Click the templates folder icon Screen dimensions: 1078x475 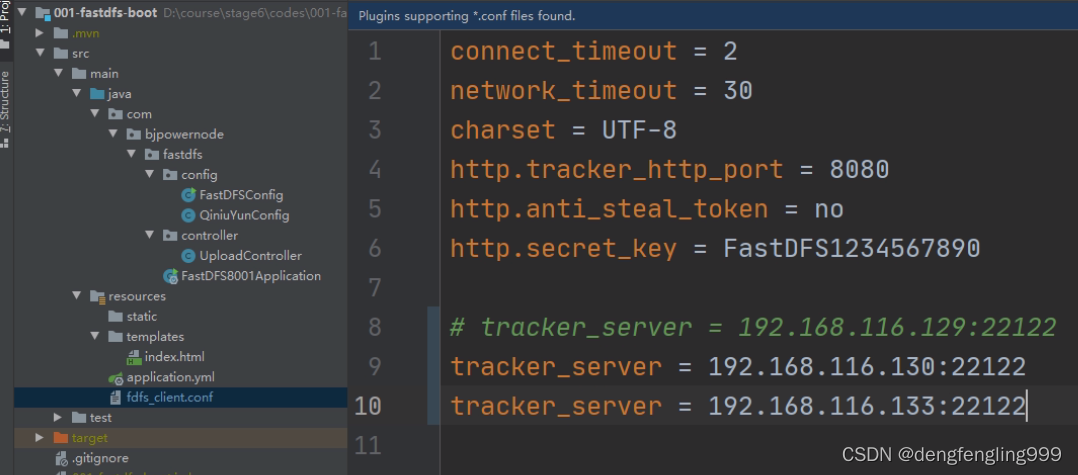coord(116,337)
